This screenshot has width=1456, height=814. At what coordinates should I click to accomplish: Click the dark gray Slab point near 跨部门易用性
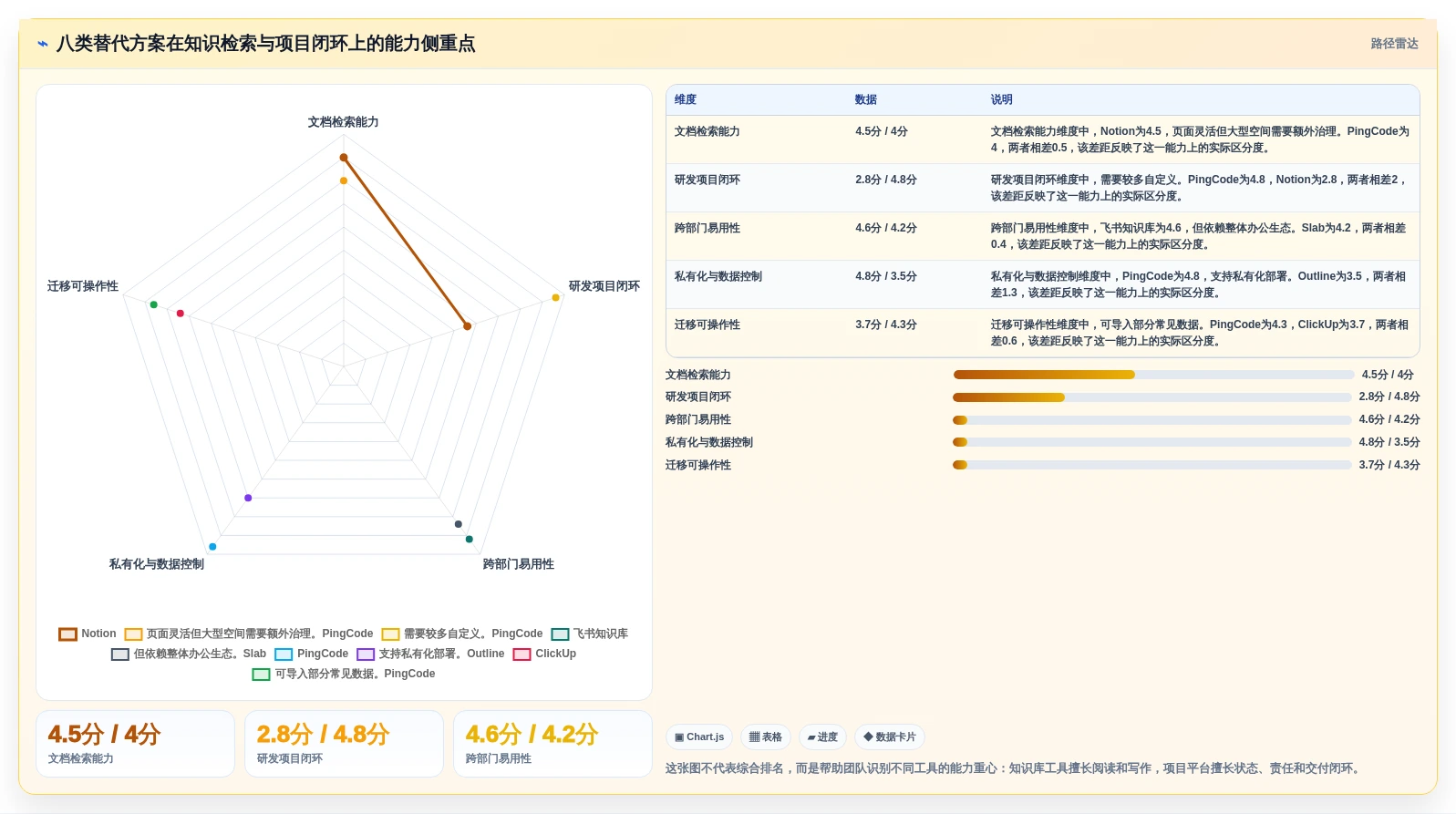(x=459, y=524)
